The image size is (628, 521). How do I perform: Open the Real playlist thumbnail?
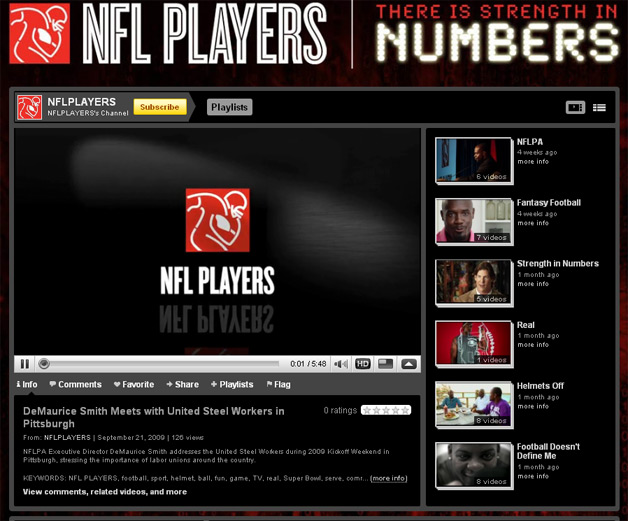(474, 344)
